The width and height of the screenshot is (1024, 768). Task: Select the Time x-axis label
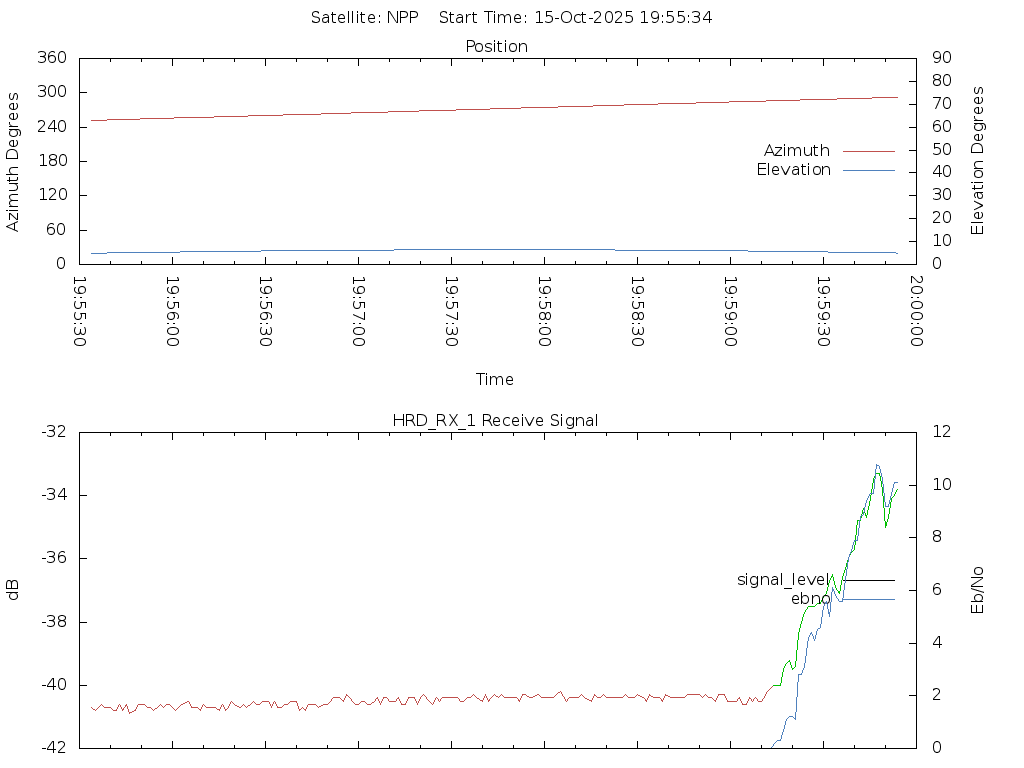click(495, 380)
